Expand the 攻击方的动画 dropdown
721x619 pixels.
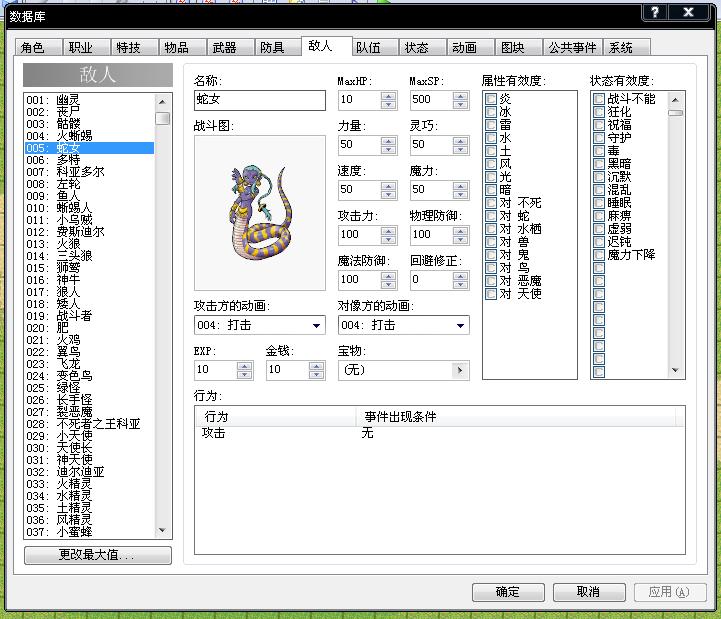316,326
